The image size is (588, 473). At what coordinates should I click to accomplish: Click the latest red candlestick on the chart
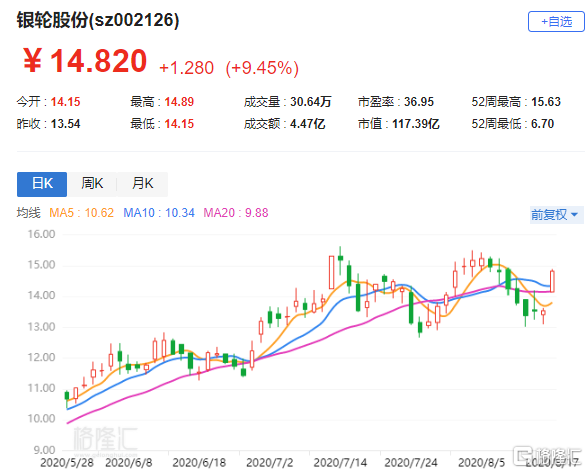(552, 281)
